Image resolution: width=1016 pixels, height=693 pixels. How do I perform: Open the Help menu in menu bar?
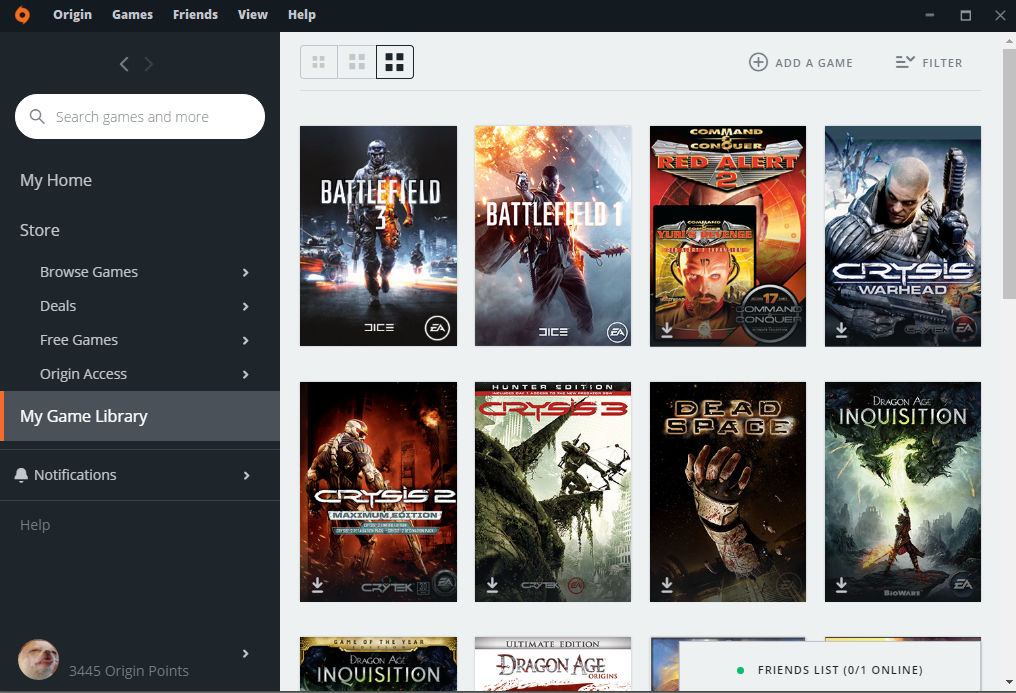pos(302,14)
